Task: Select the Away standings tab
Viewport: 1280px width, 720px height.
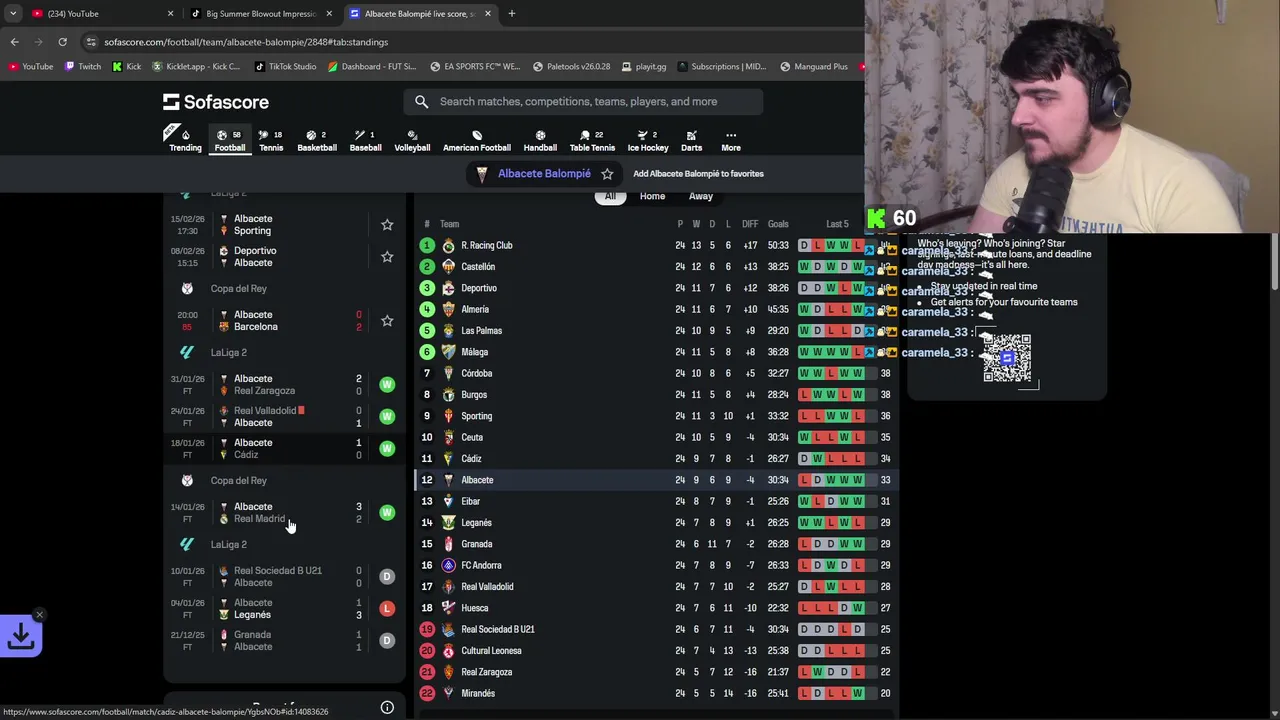Action: (x=701, y=196)
